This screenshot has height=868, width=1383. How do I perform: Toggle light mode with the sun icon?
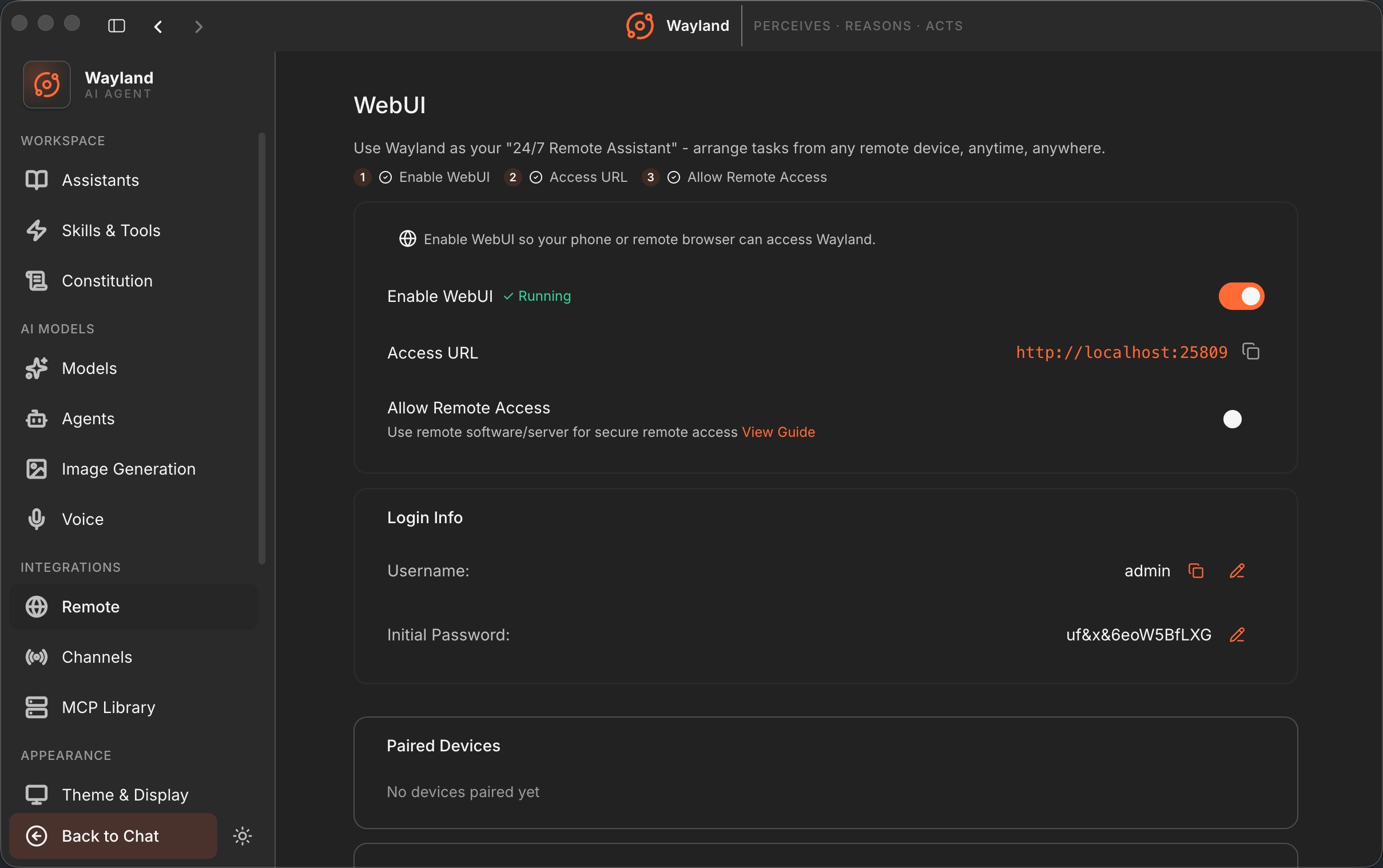(243, 836)
